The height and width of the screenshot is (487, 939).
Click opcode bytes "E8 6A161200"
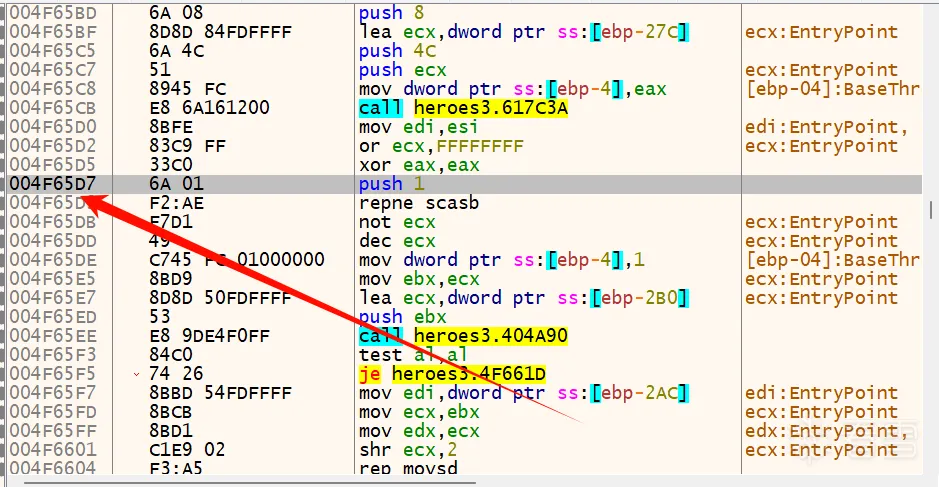point(209,108)
